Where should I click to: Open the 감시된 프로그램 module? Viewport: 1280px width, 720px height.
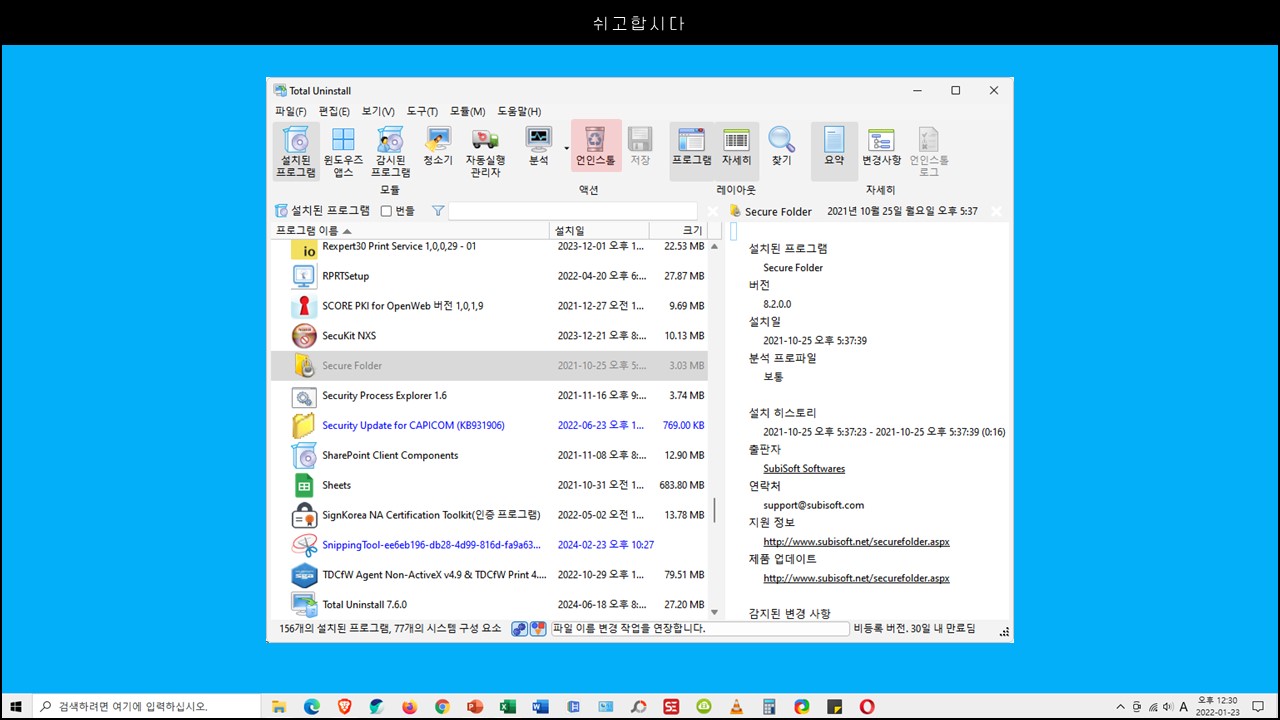coord(390,152)
